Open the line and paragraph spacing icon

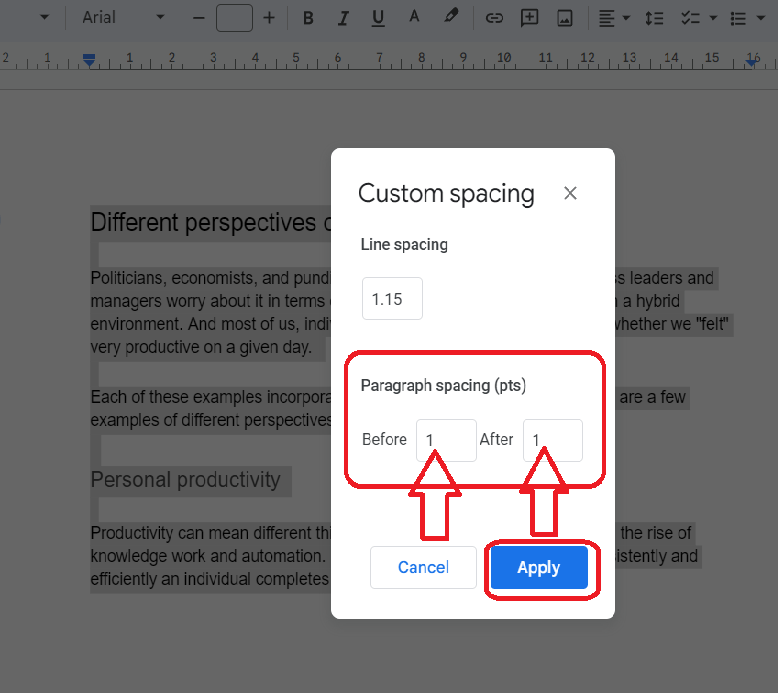(654, 18)
